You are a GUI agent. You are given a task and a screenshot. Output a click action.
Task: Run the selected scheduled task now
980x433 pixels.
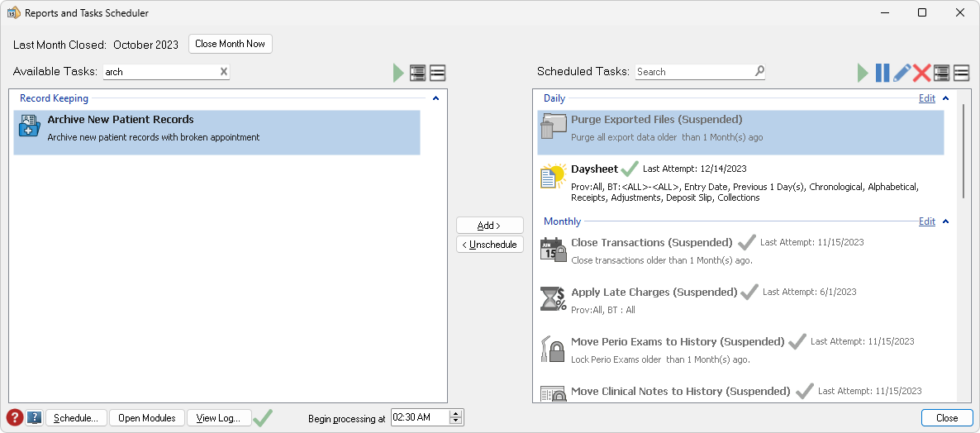[863, 73]
